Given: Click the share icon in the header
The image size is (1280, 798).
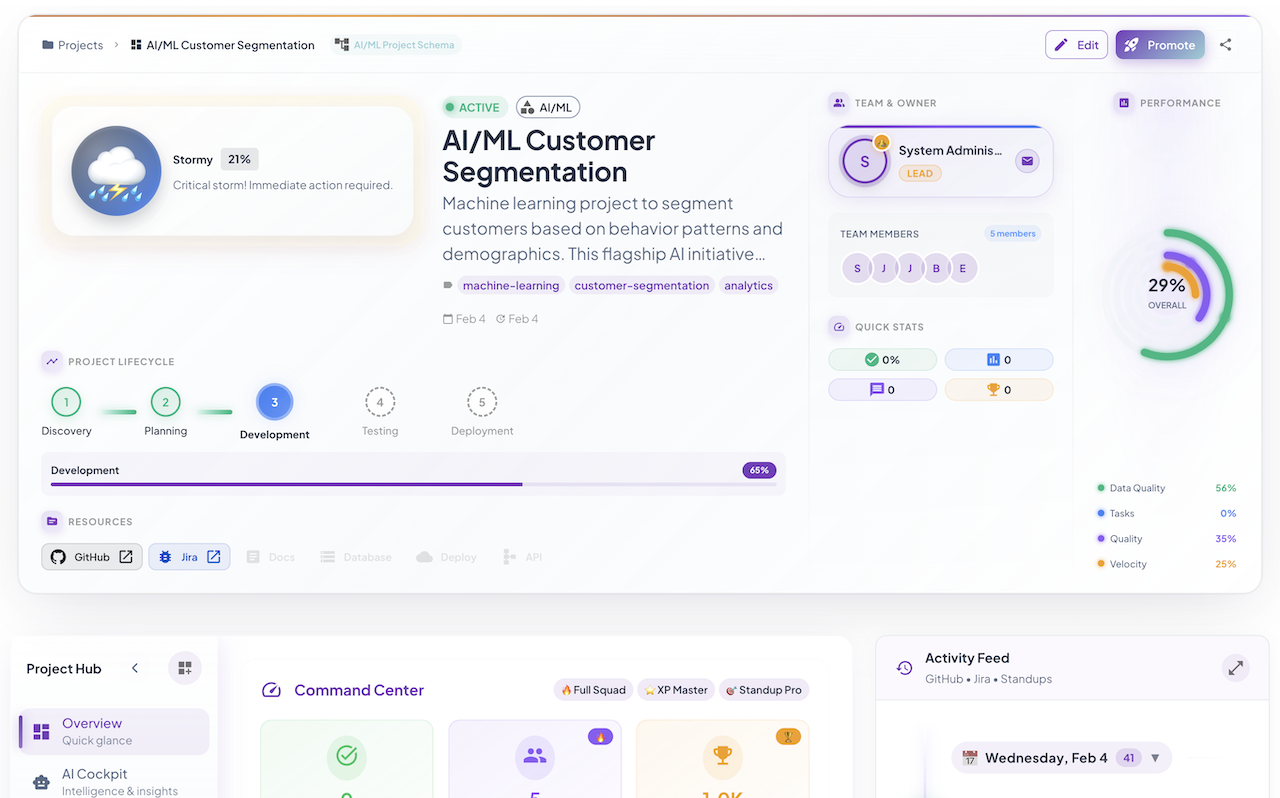Looking at the screenshot, I should coord(1226,45).
